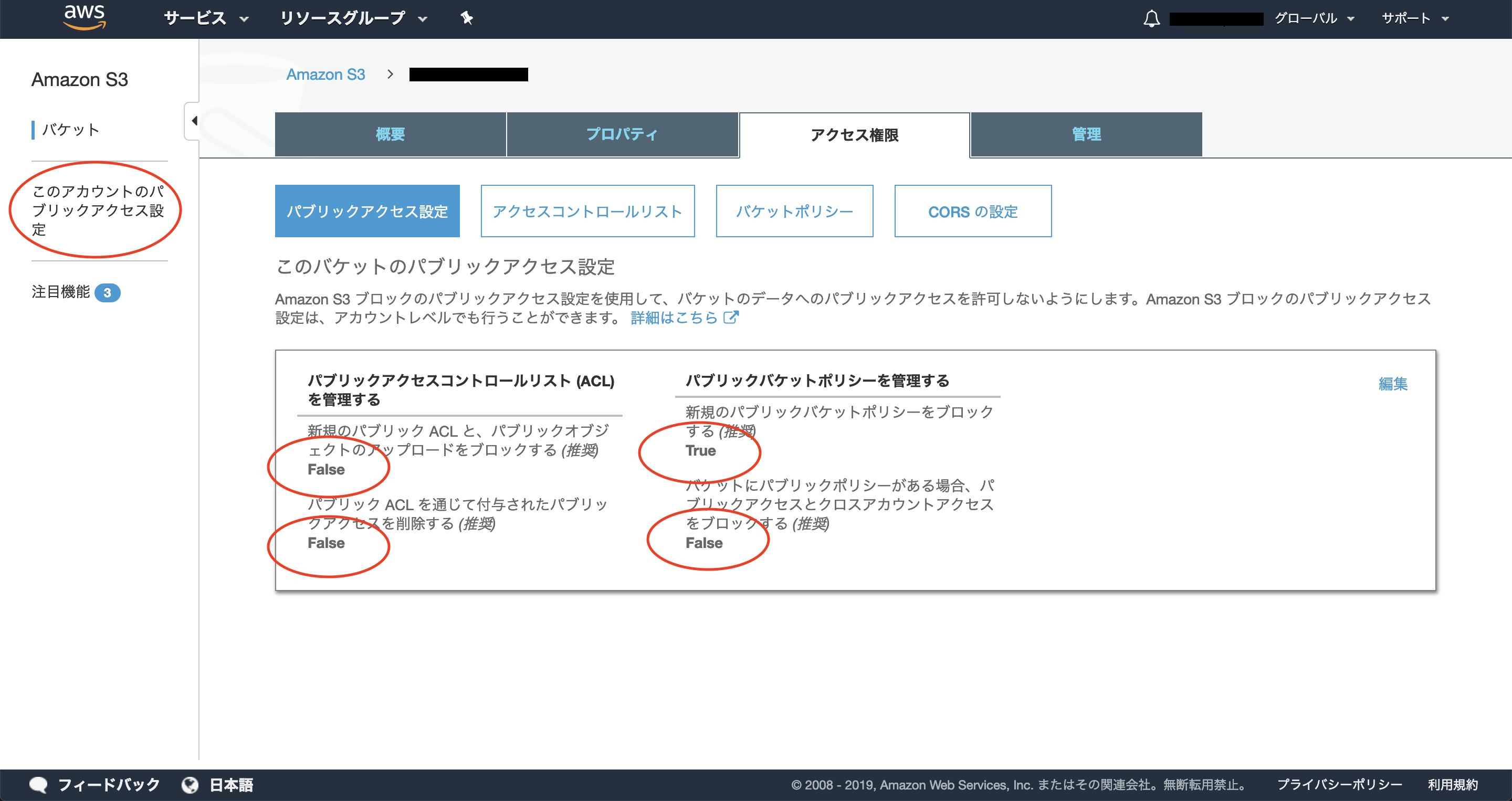Click the フィードバック footer link

pos(109,785)
